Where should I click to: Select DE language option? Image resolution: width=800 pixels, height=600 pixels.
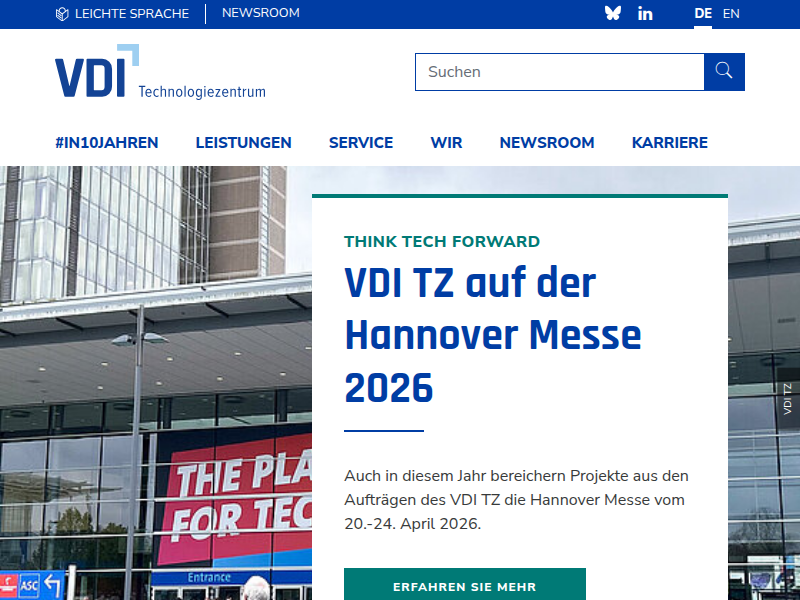tap(703, 14)
